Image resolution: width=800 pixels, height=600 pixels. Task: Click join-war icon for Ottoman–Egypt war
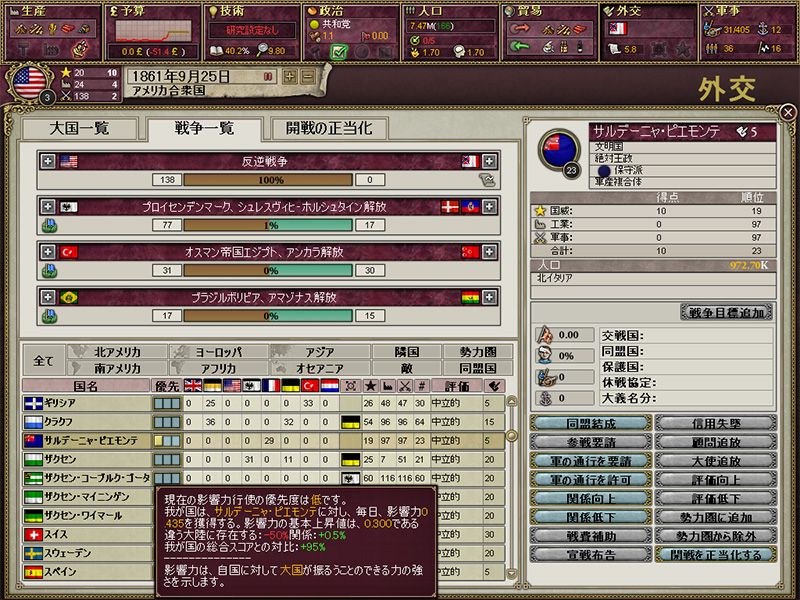(49, 270)
